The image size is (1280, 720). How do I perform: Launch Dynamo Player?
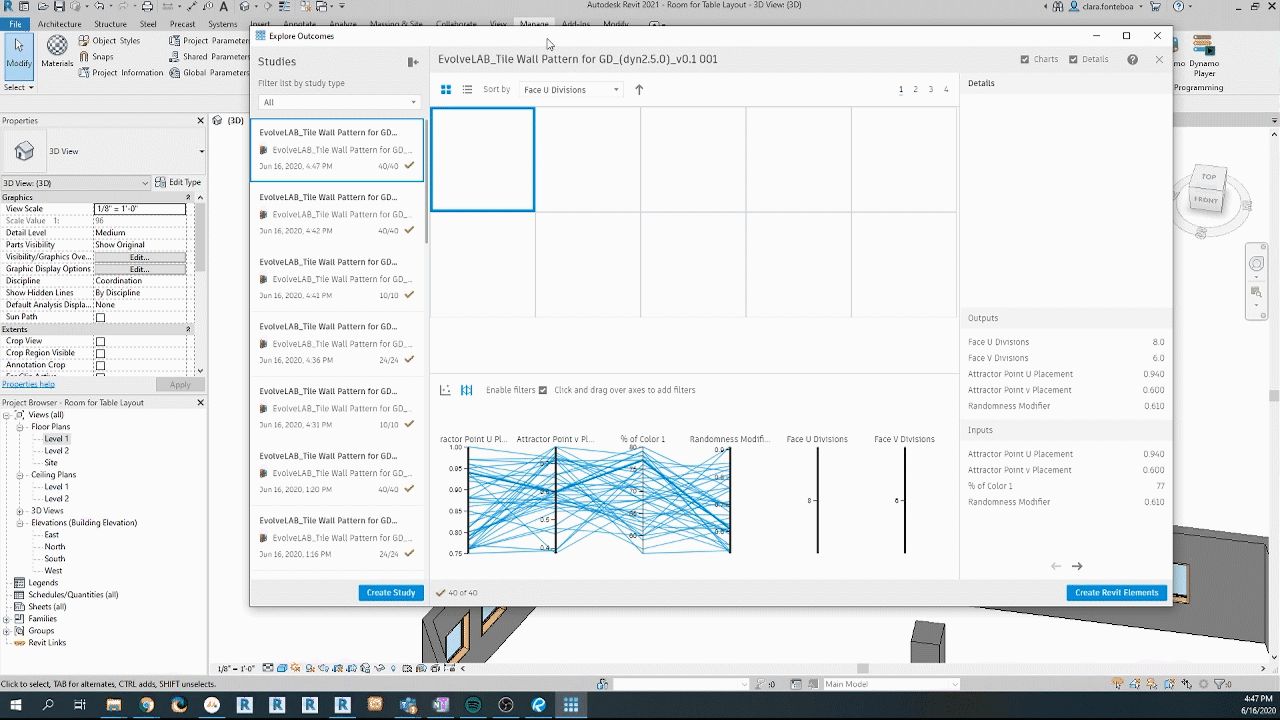pyautogui.click(x=1204, y=57)
